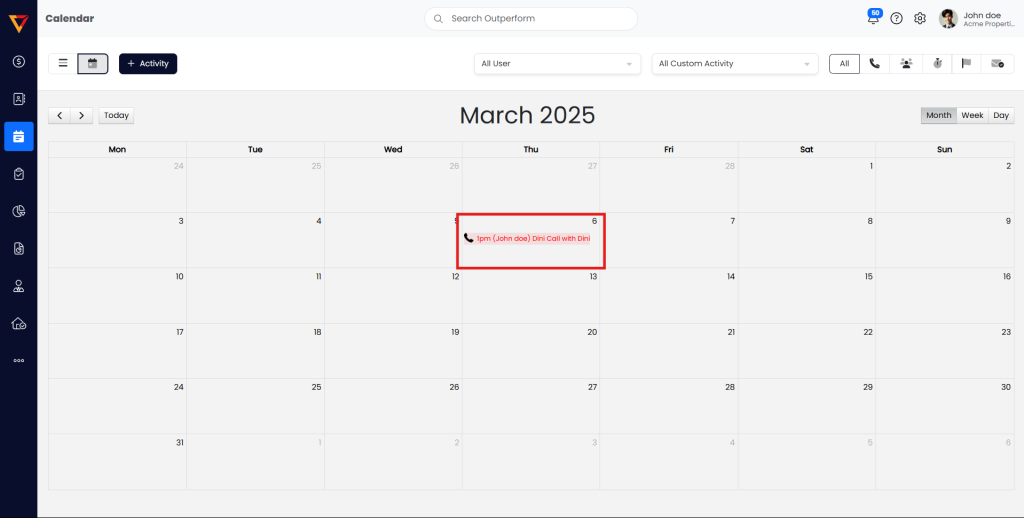Expand the All Custom Activity dropdown
The width and height of the screenshot is (1024, 518).
point(735,63)
